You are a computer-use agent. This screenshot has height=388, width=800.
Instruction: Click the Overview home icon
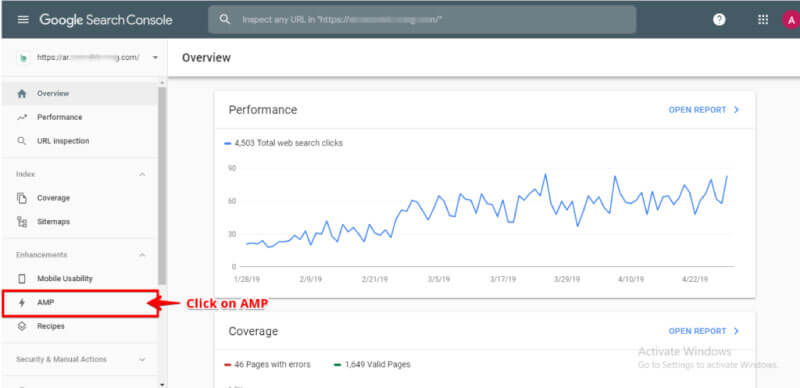click(x=21, y=94)
